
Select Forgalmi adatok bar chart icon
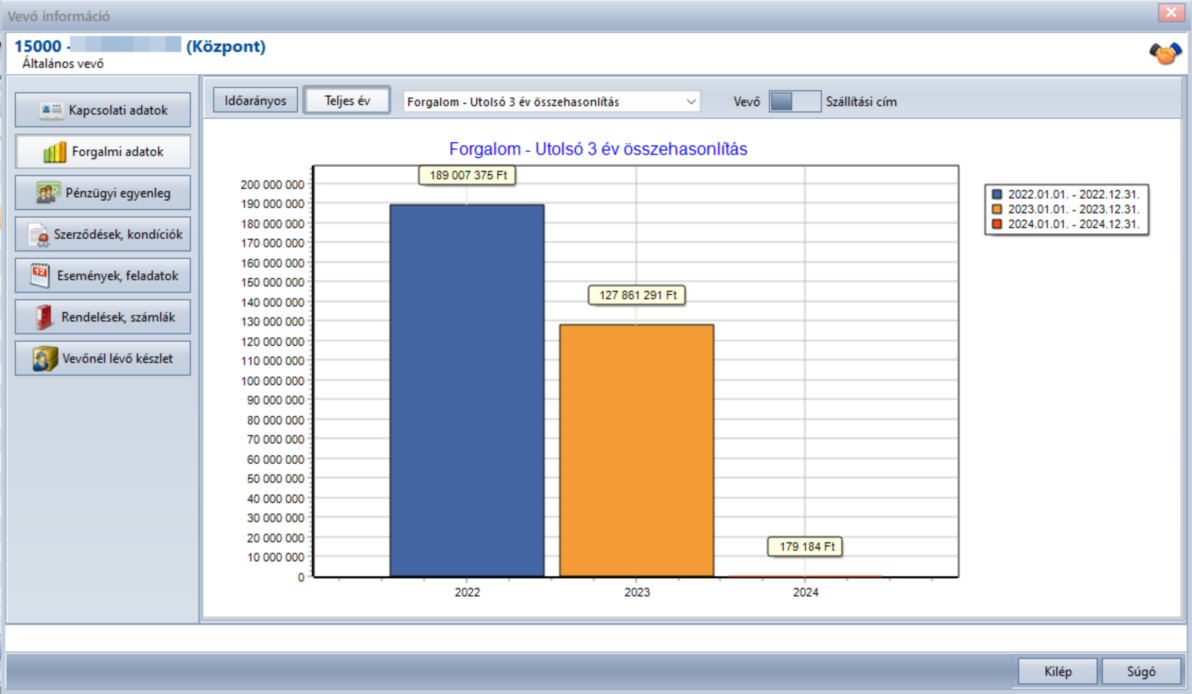point(55,152)
